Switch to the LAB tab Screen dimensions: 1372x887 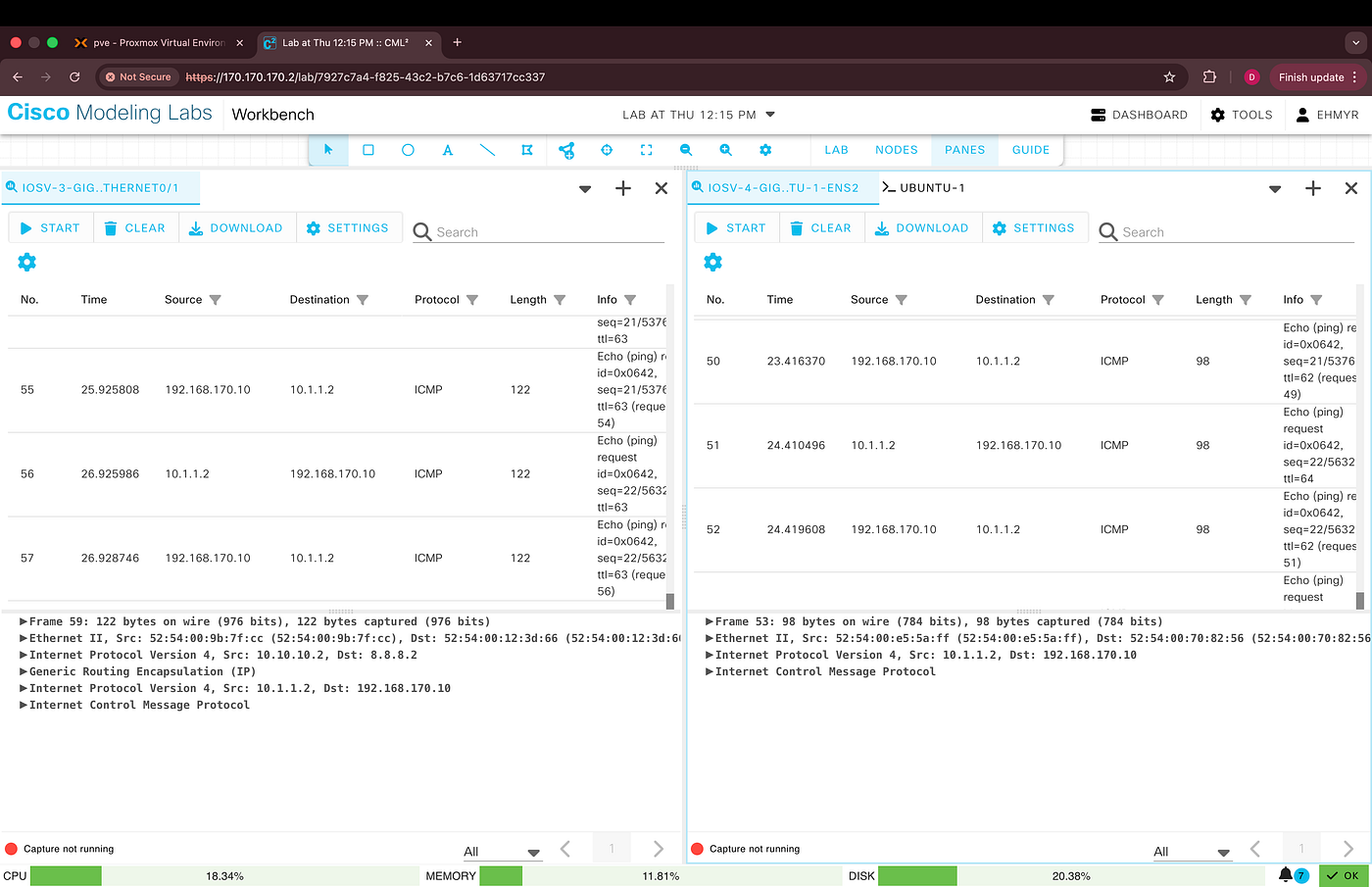pyautogui.click(x=836, y=150)
